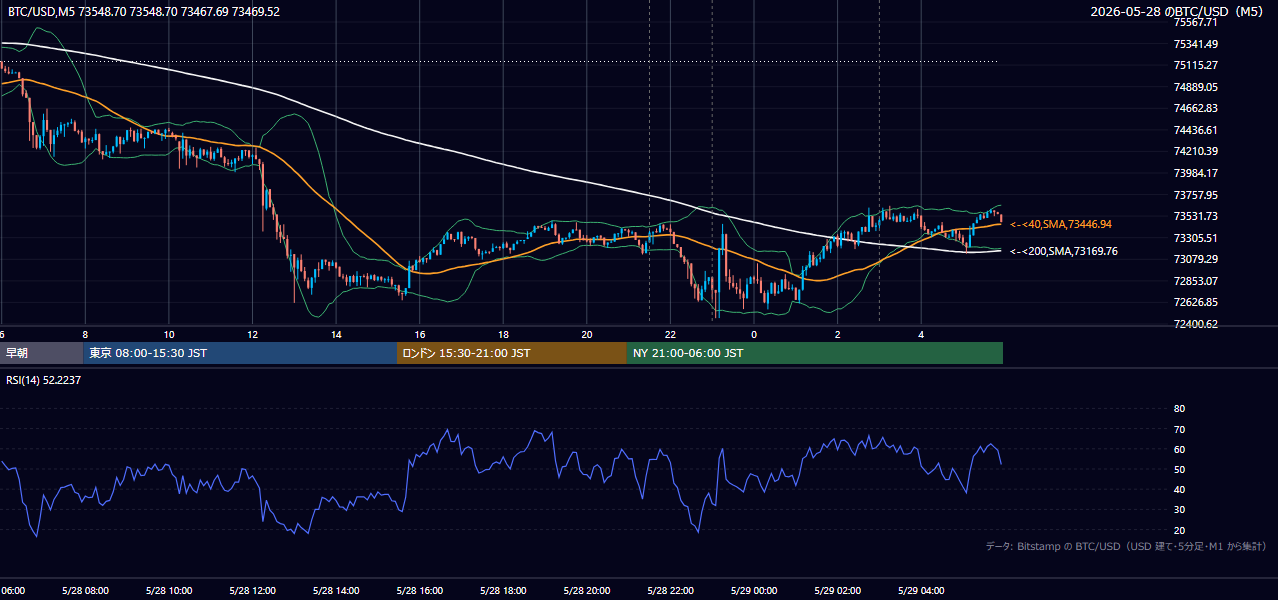1278x600 pixels.
Task: Click price axis value 74436.61
Action: point(1195,130)
